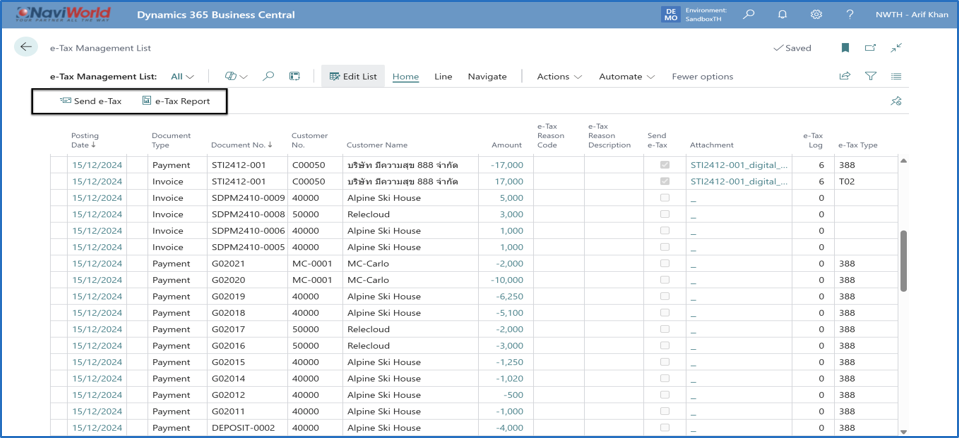Select Document No. cell G02020

[x=248, y=280]
